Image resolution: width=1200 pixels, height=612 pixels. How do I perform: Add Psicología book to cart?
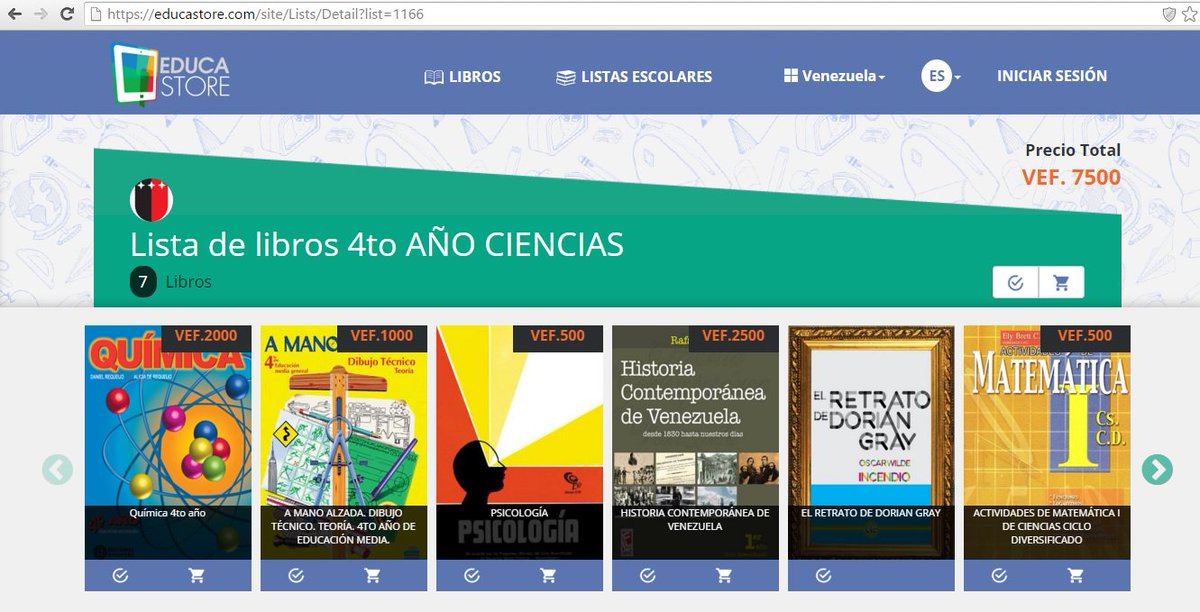tap(548, 575)
